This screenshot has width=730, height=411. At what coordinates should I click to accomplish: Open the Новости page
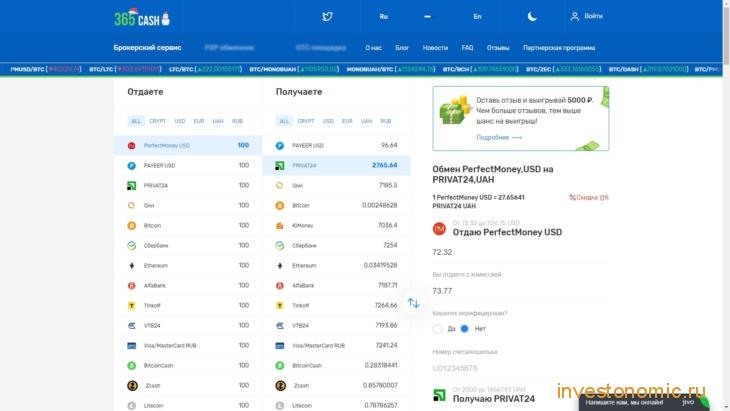tap(435, 48)
